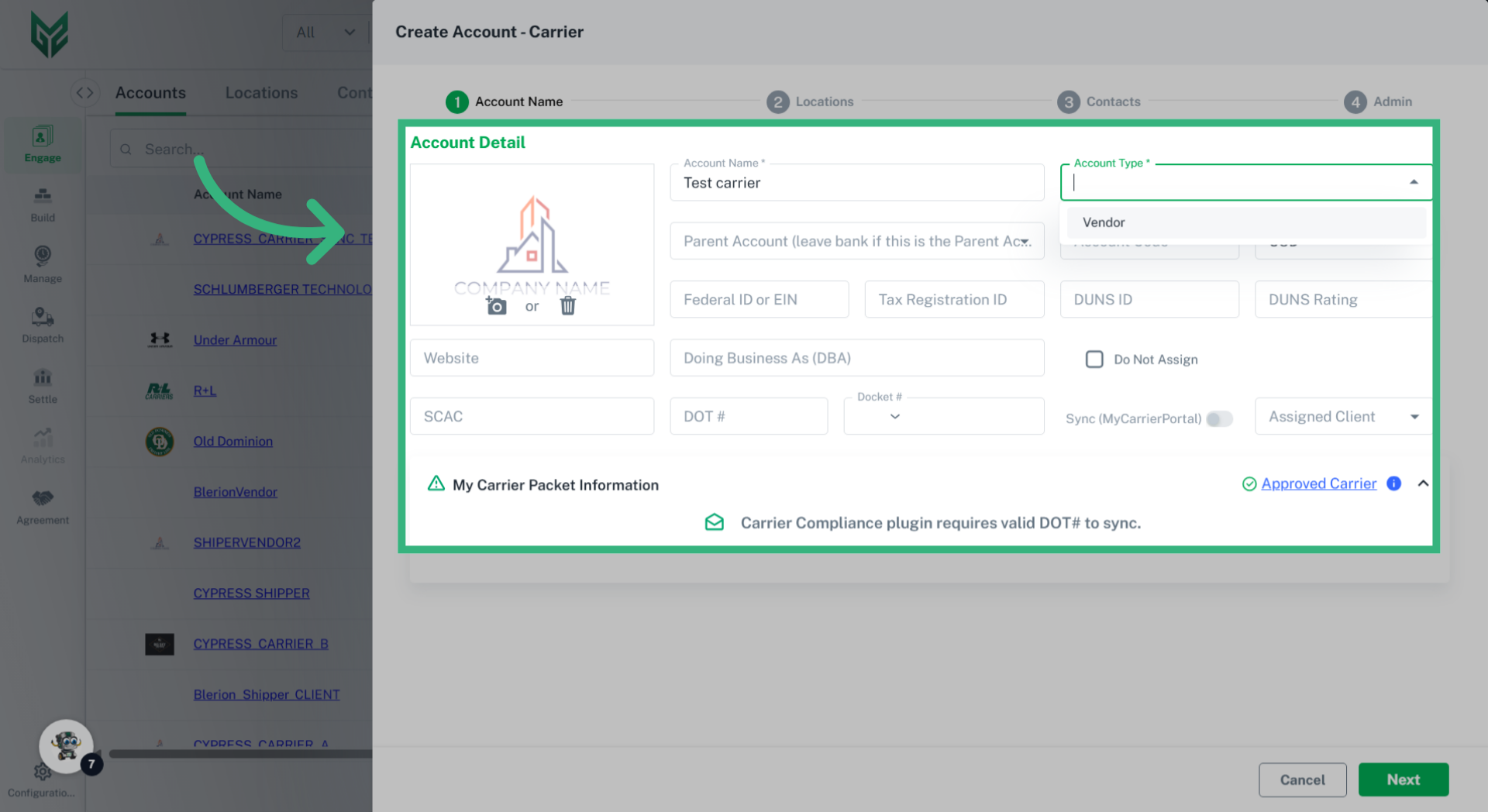Open the Dispatch sidebar section
The width and height of the screenshot is (1488, 812).
[x=43, y=325]
